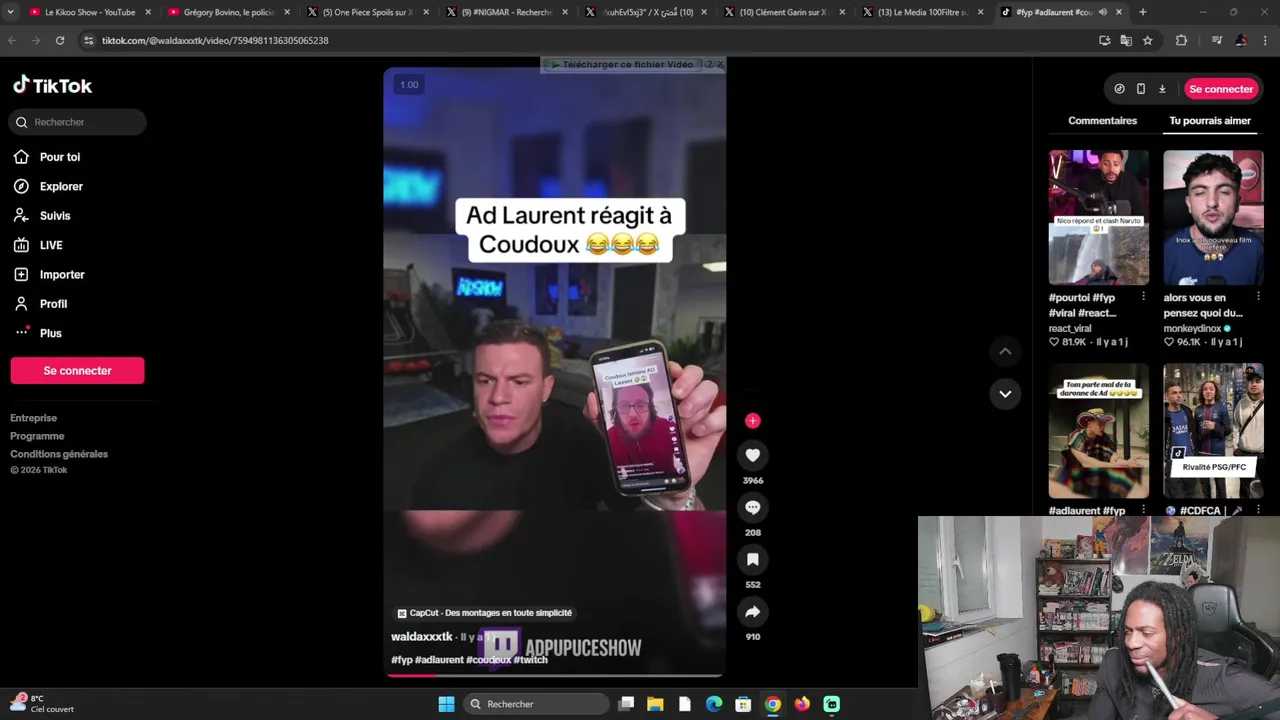Share the video with arrow icon

click(x=753, y=612)
